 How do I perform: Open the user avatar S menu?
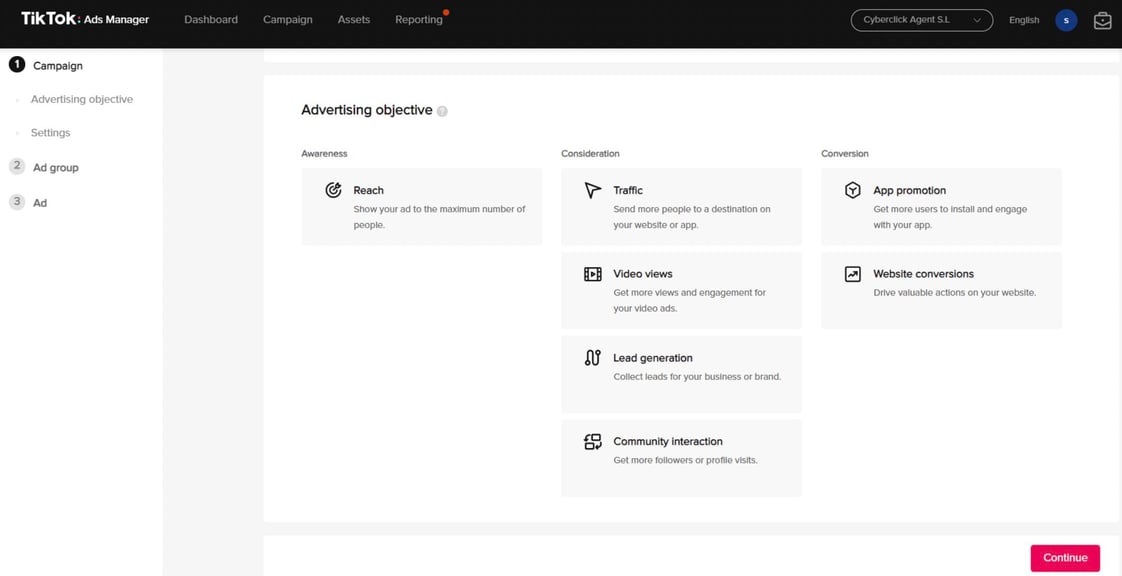pos(1066,21)
